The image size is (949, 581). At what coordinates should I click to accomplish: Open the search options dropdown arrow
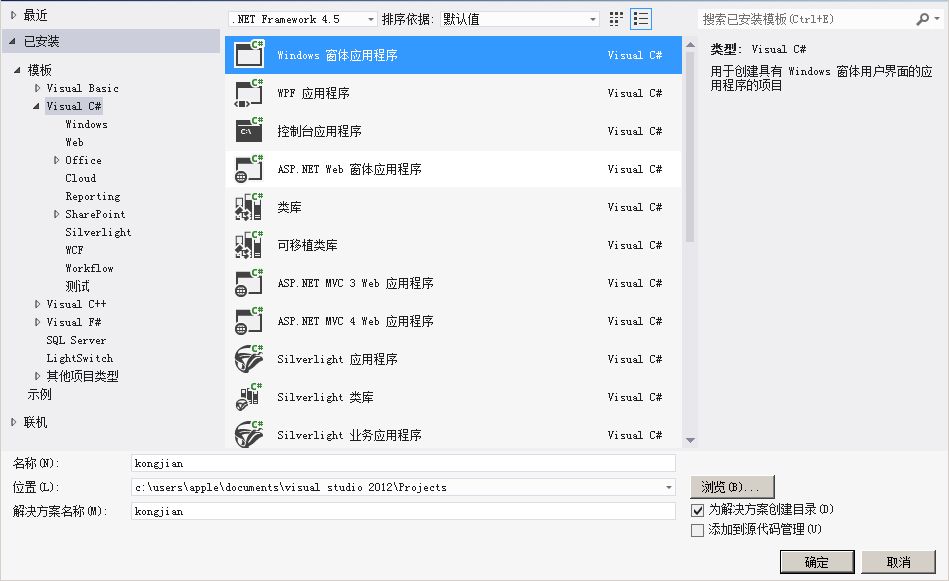938,19
